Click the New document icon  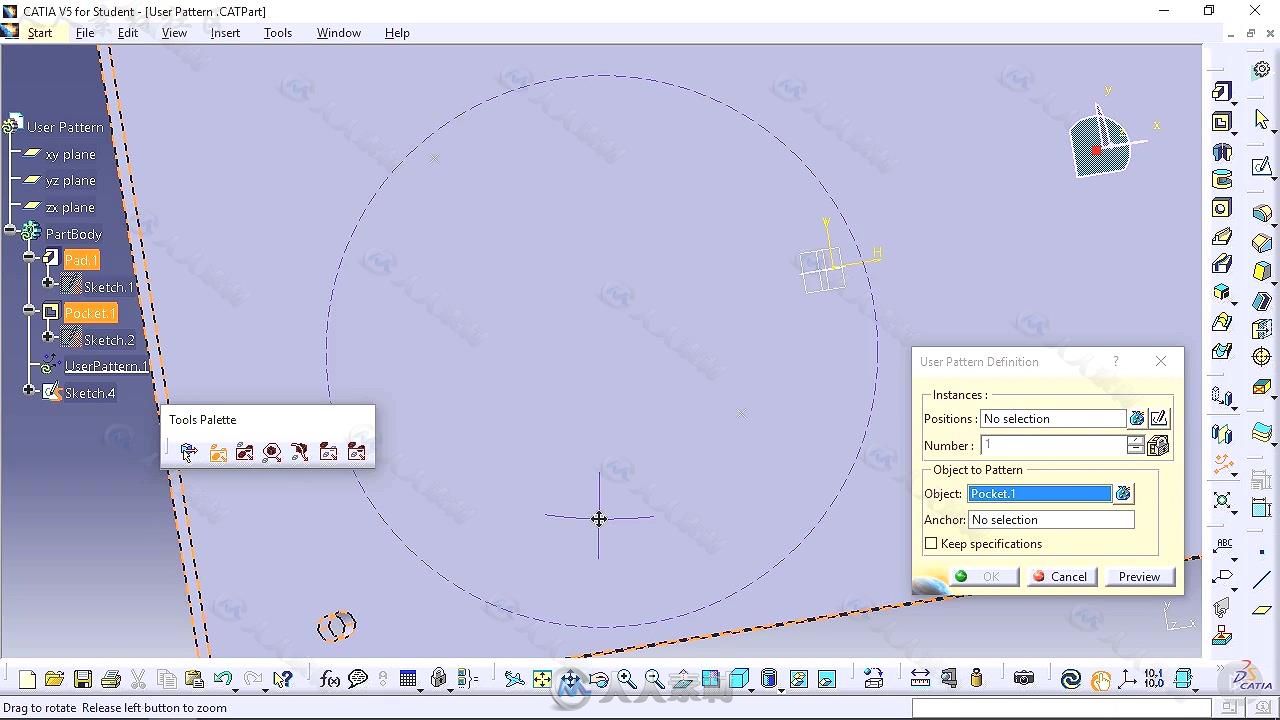(27, 679)
